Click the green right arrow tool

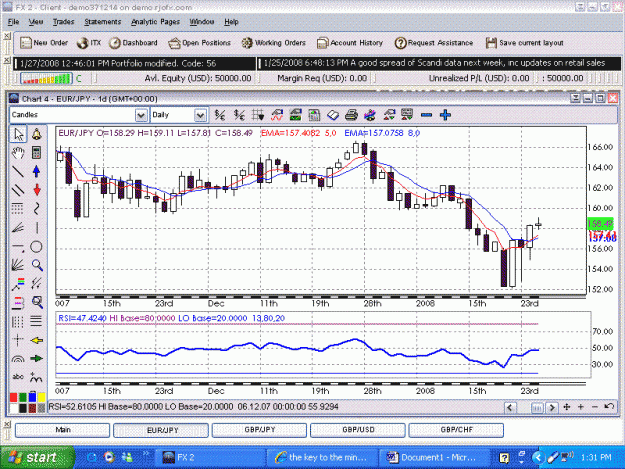point(36,359)
